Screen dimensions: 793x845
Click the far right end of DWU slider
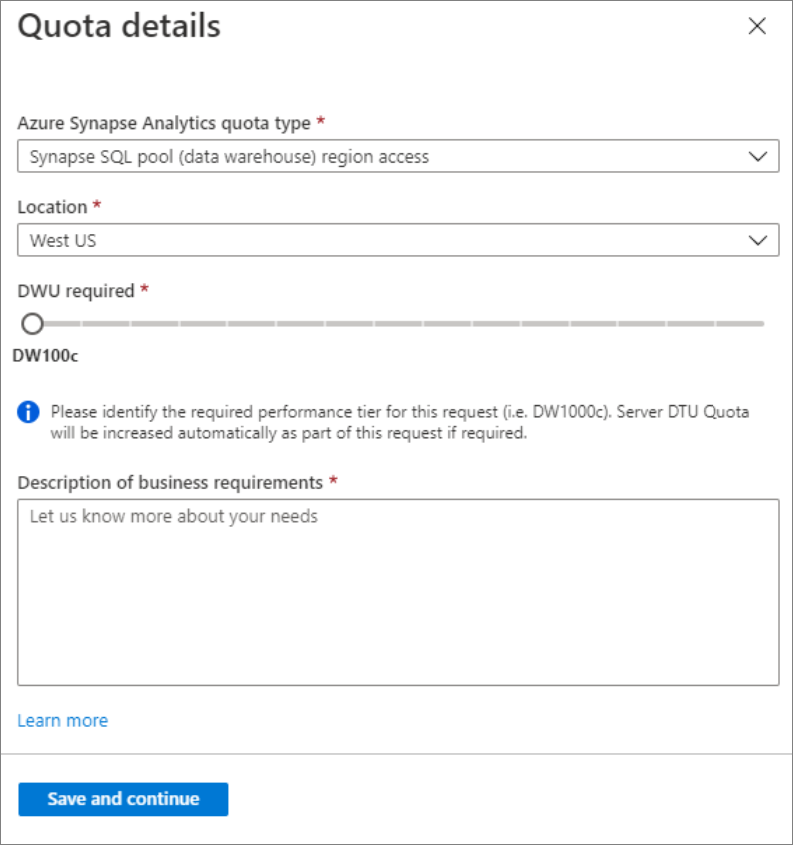click(x=760, y=323)
